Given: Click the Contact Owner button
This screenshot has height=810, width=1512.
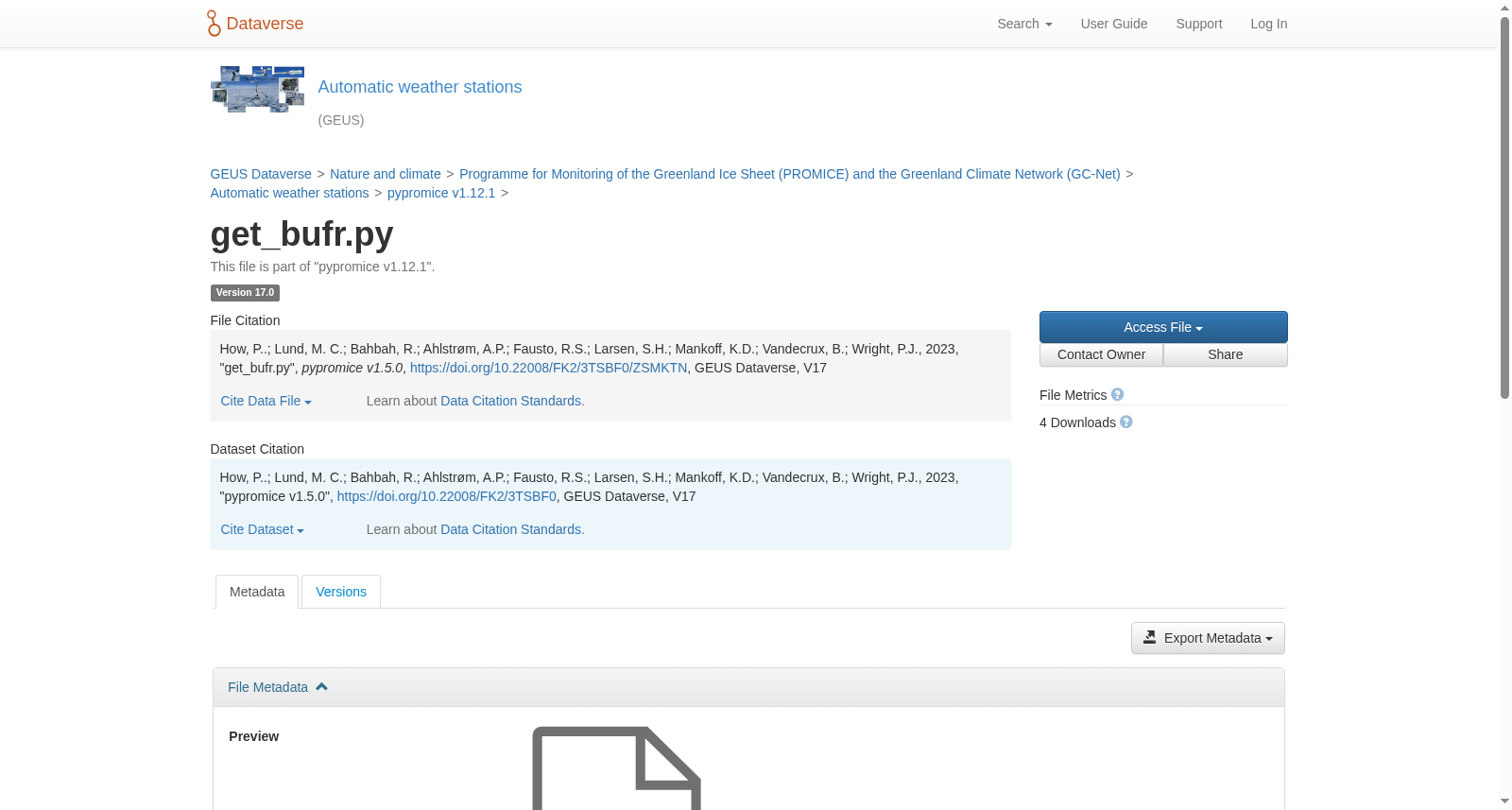Looking at the screenshot, I should [1101, 354].
